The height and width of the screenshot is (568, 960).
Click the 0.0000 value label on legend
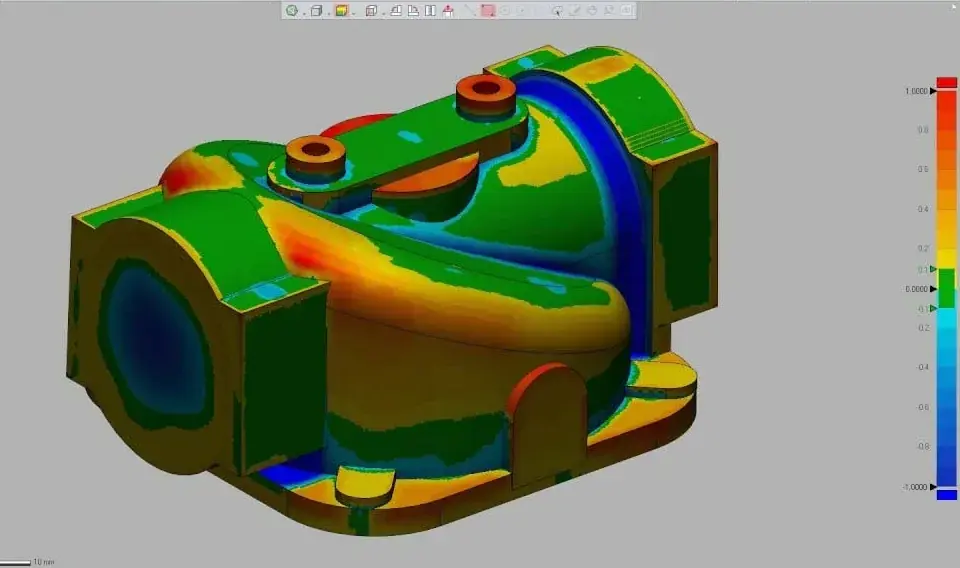tap(917, 289)
